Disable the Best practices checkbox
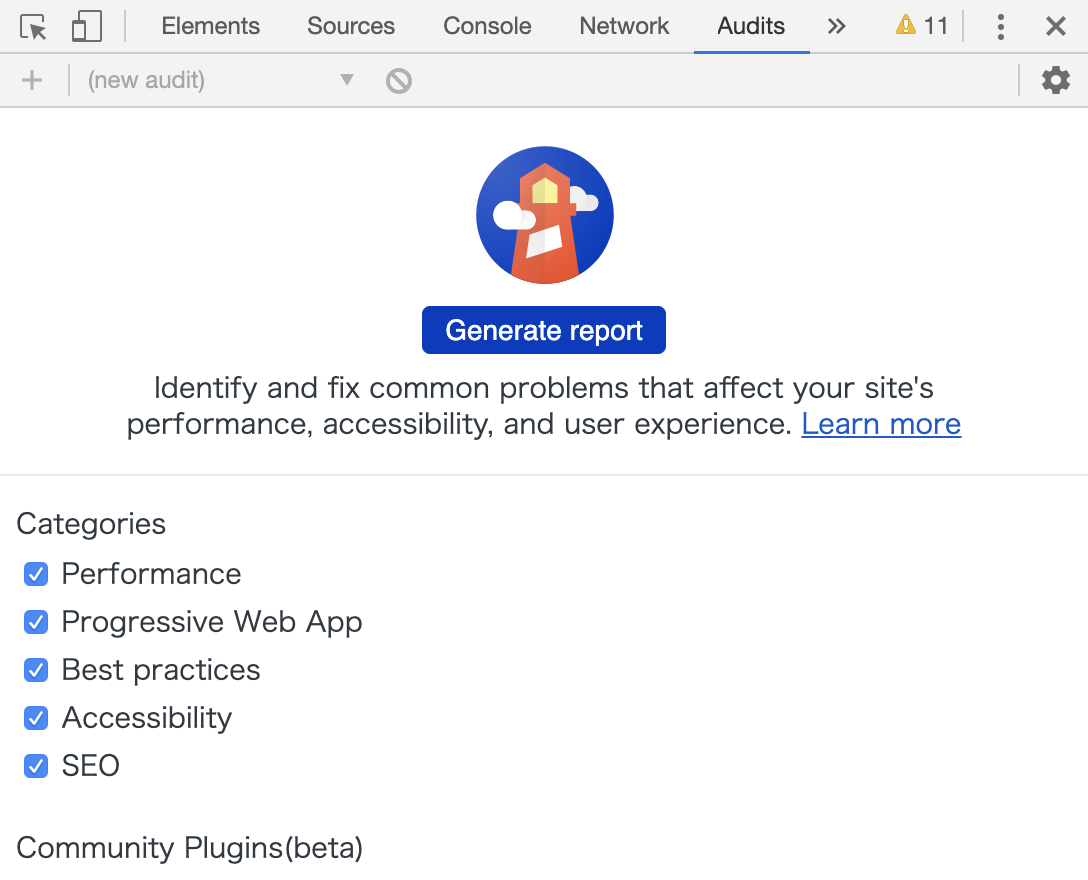The height and width of the screenshot is (880, 1088). point(36,670)
